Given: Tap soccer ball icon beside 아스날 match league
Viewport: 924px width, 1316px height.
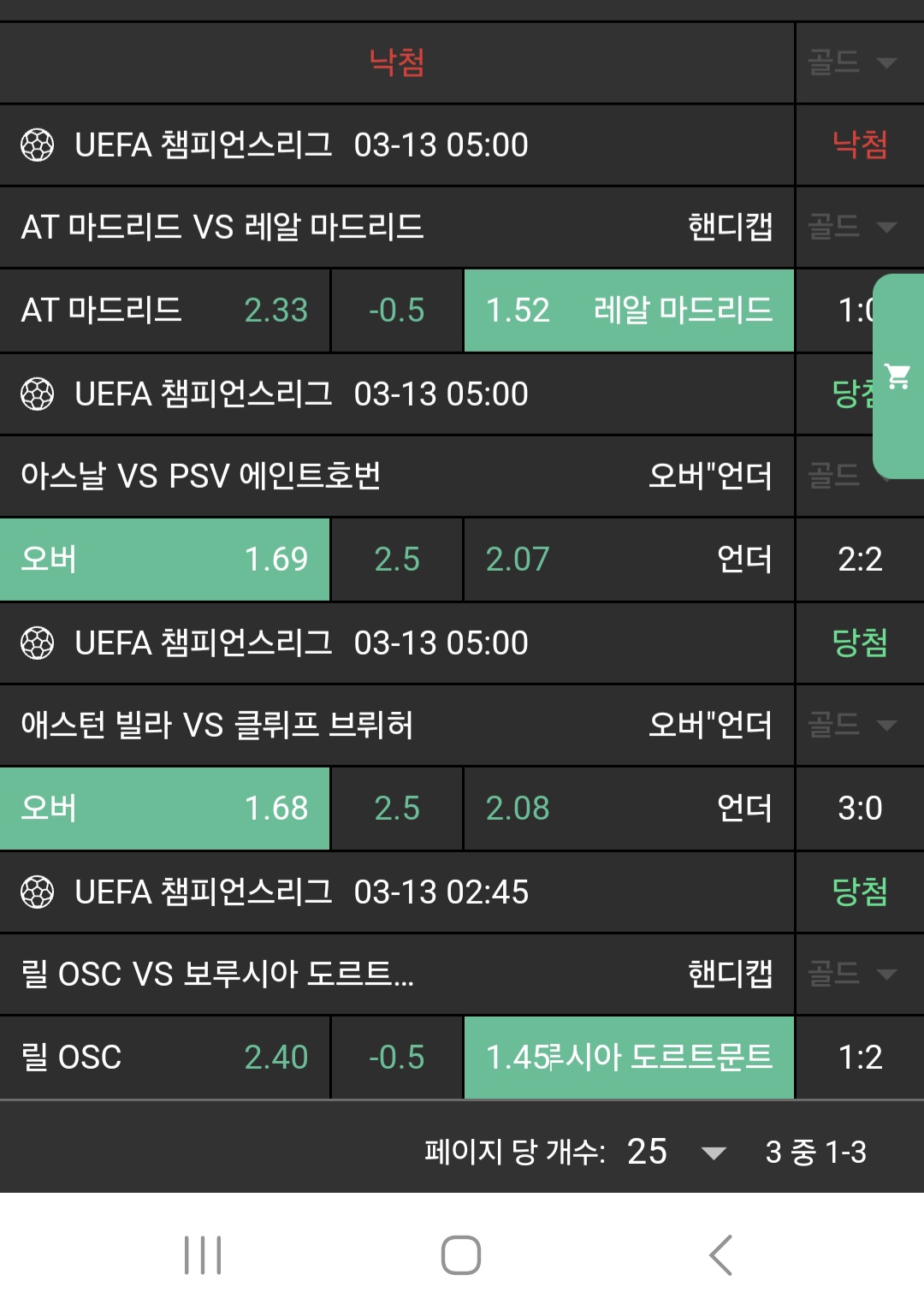Looking at the screenshot, I should (x=37, y=394).
